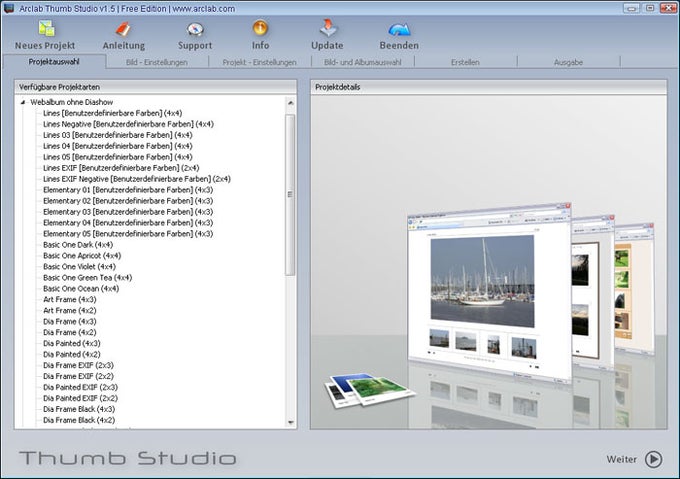Select Basic One Green Tea (4x4)

click(x=88, y=278)
